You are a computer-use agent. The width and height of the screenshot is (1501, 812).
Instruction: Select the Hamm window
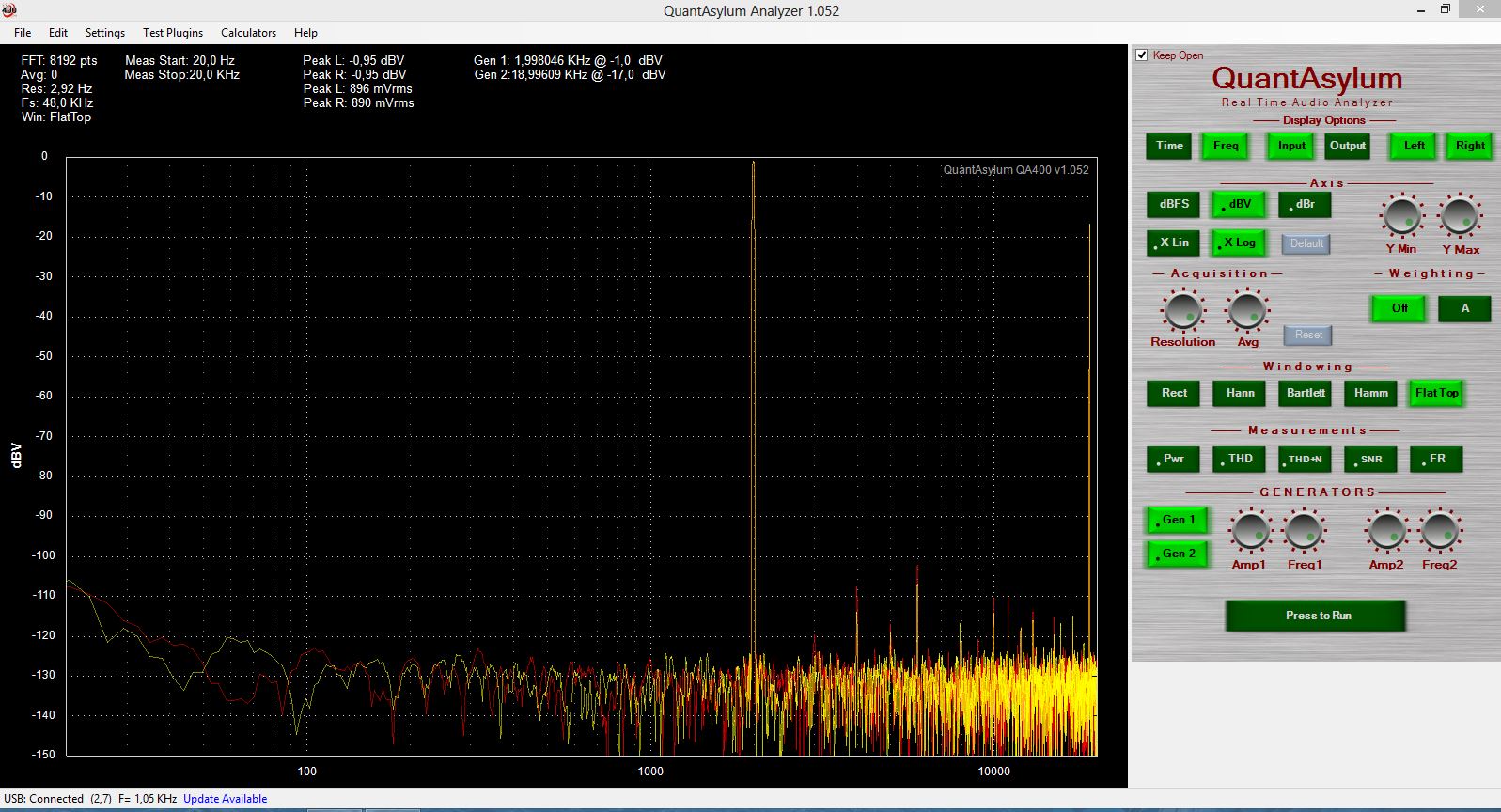tap(1370, 393)
